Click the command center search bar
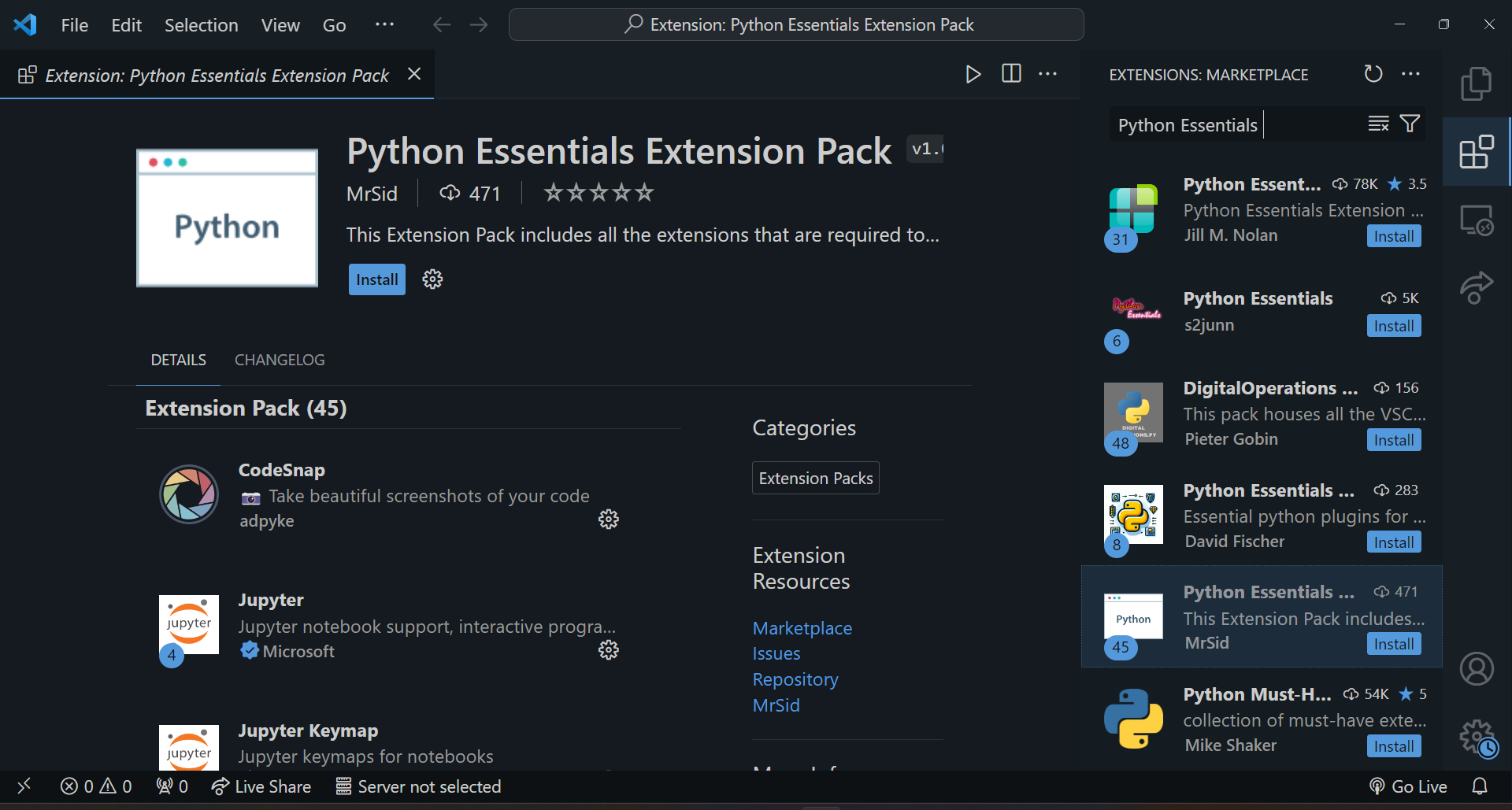This screenshot has width=1512, height=810. point(796,24)
